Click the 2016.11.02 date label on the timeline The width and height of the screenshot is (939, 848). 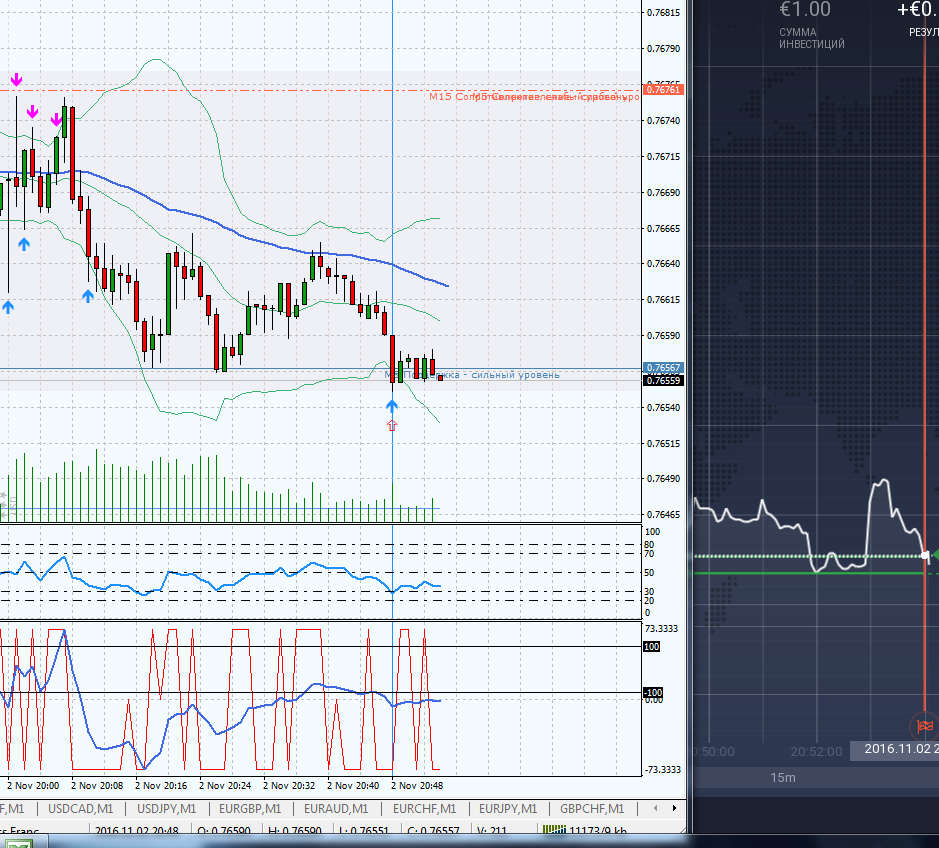coord(893,749)
